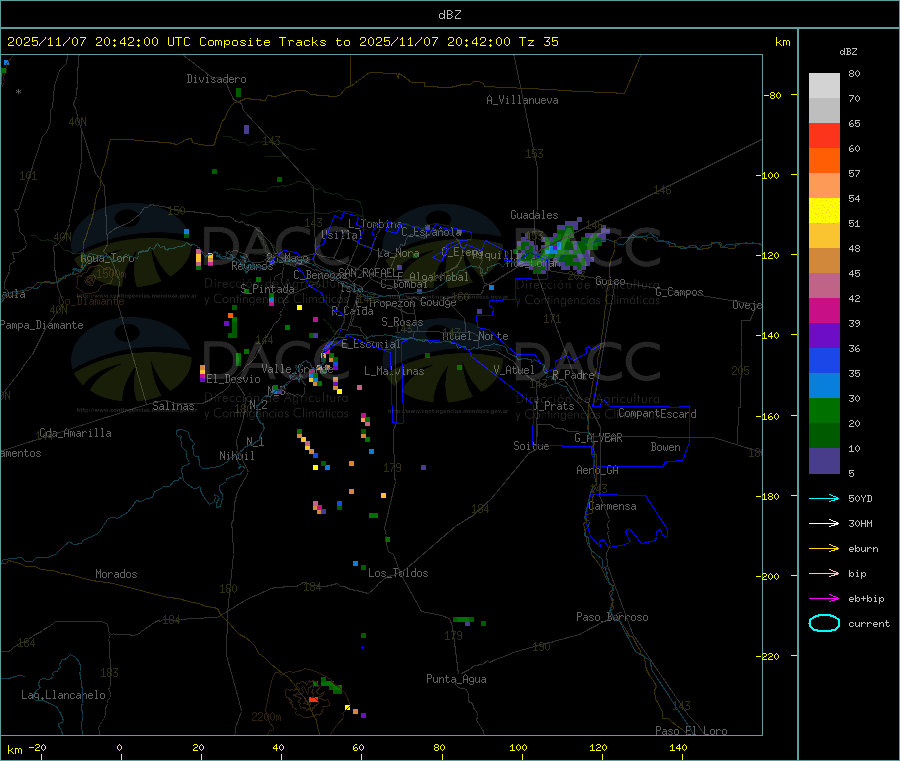Click the 50YD cyan arrow legend icon

pos(824,498)
